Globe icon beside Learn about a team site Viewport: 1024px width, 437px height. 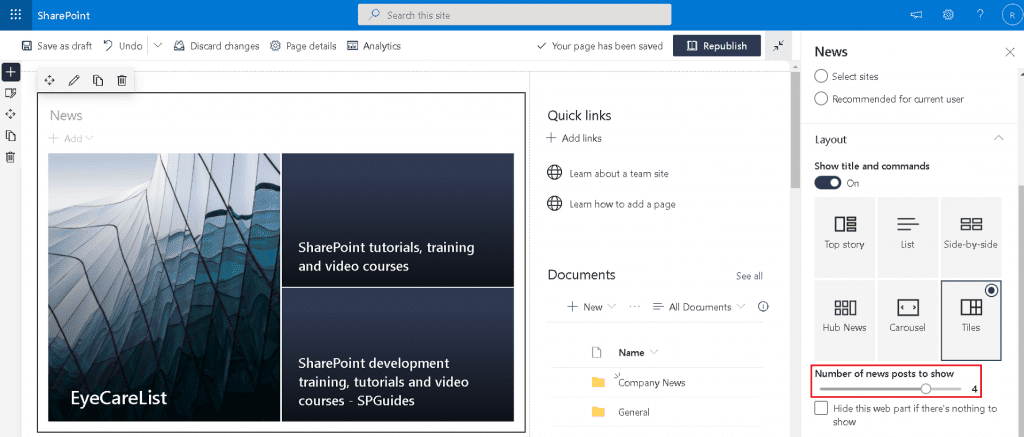coord(554,173)
